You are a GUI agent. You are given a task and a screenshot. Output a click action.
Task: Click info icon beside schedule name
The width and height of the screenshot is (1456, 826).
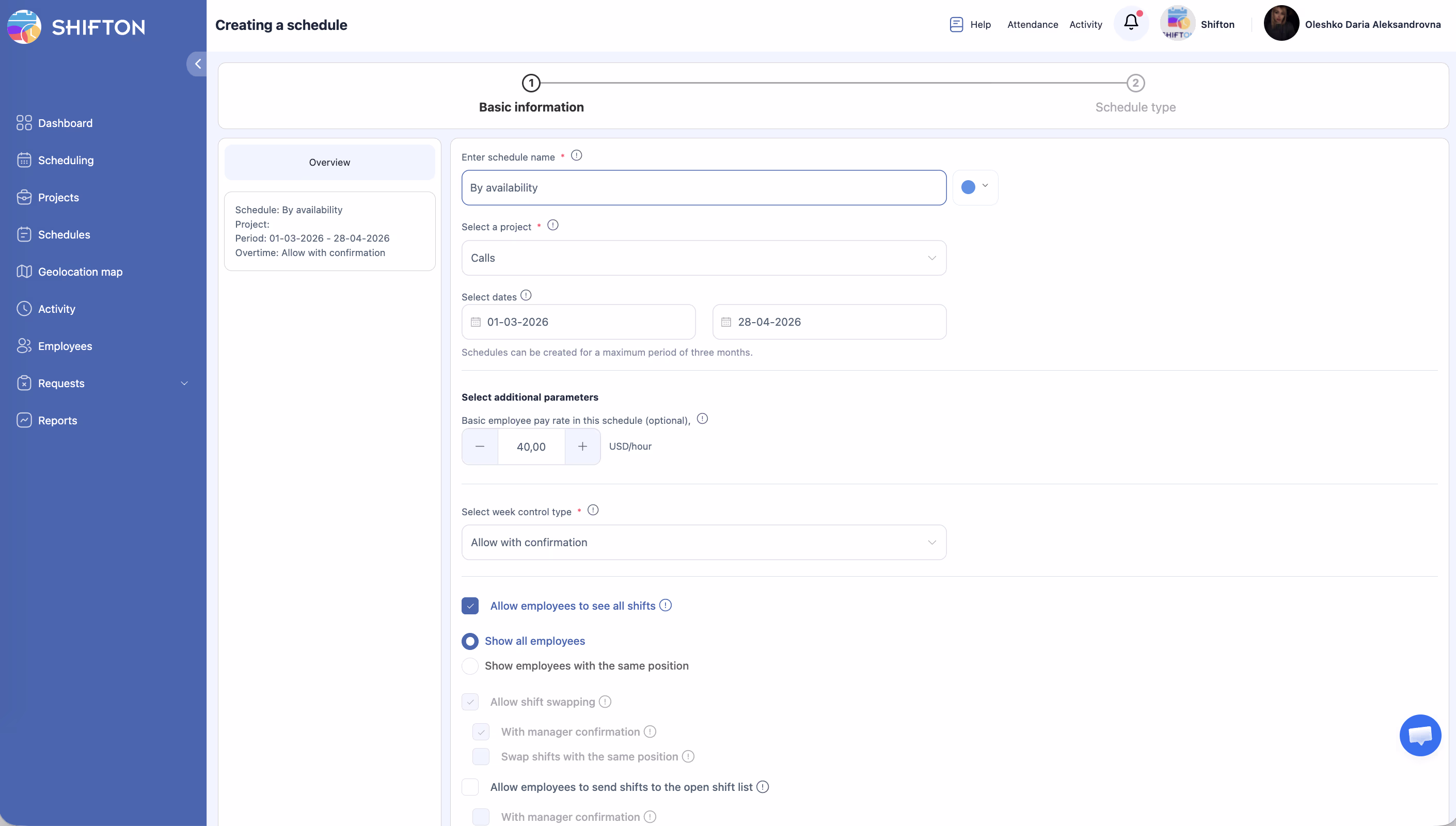(576, 155)
